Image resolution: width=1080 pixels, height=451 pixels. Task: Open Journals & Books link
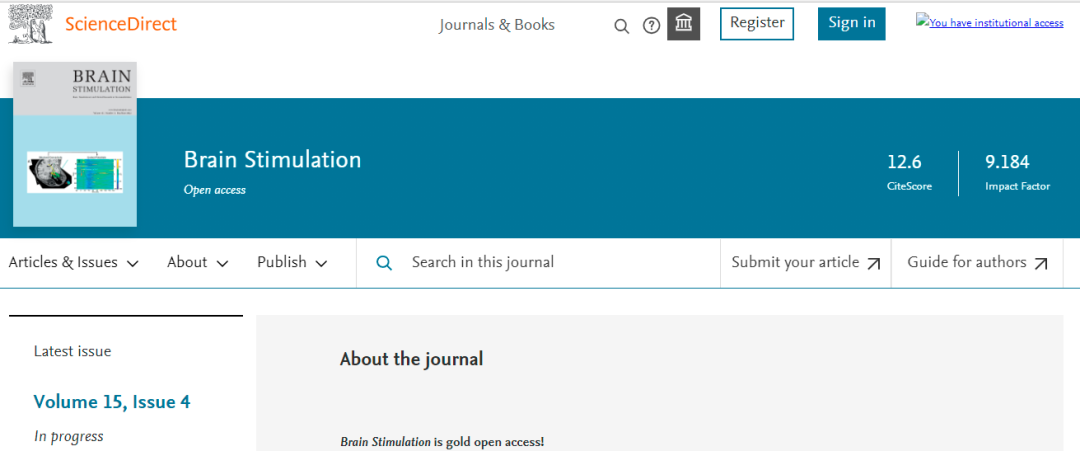(496, 25)
